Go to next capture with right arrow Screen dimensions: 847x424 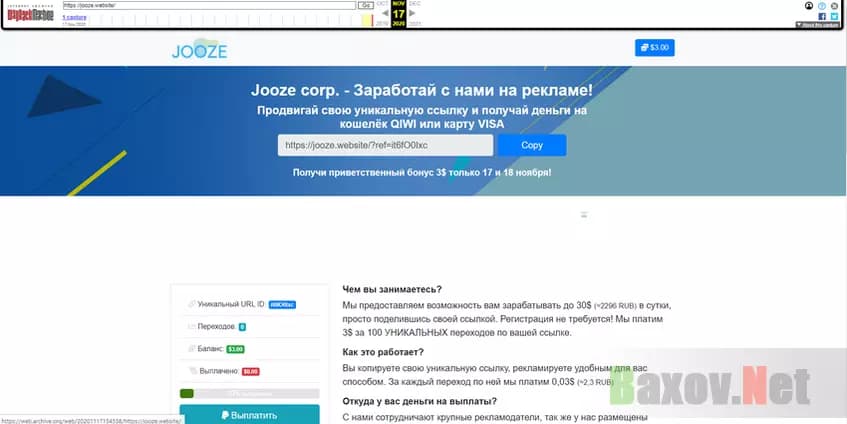click(x=412, y=13)
